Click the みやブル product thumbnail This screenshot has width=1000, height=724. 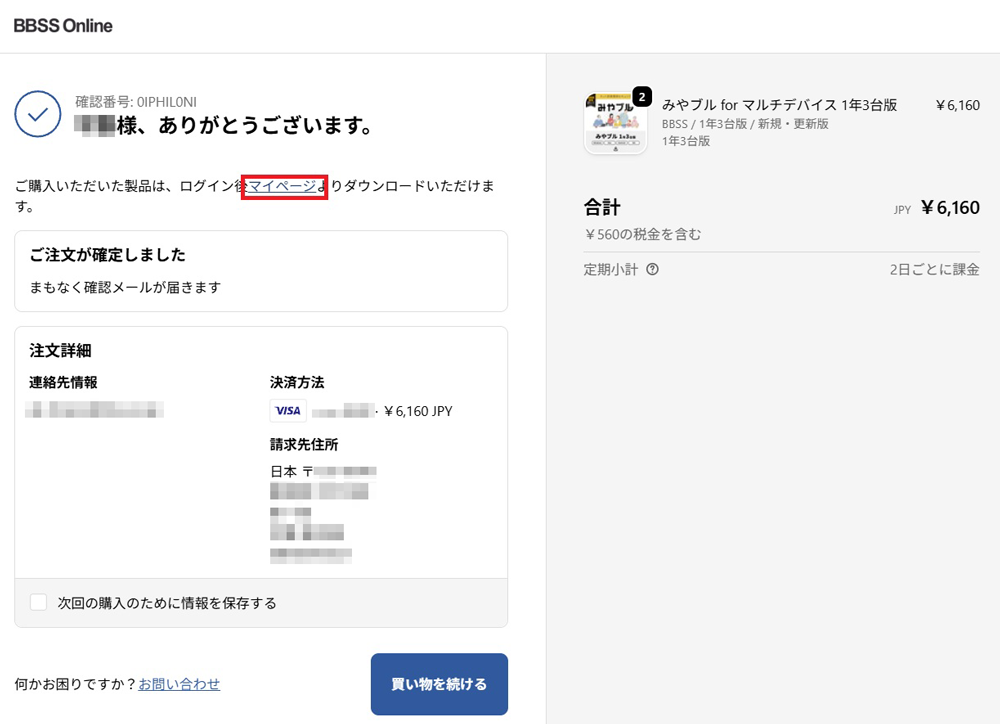pos(615,124)
